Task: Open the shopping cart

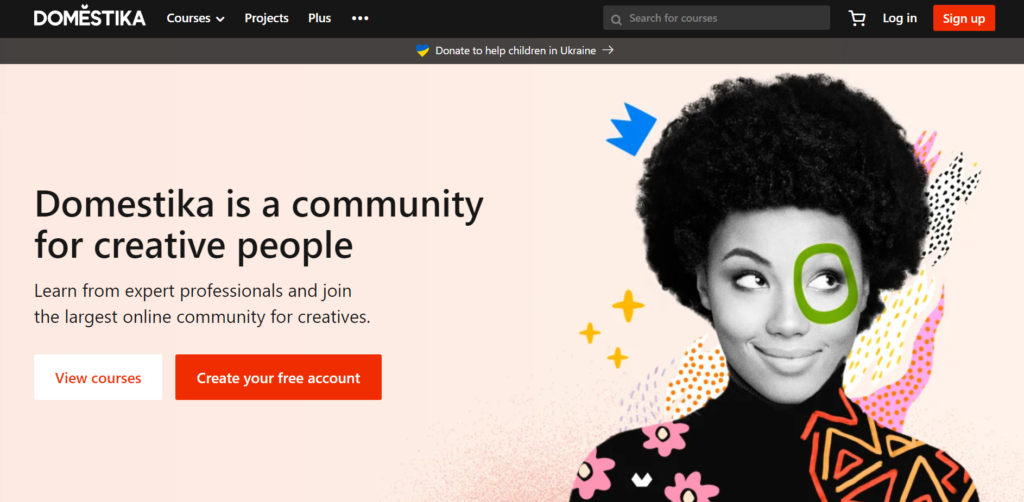Action: (x=857, y=18)
